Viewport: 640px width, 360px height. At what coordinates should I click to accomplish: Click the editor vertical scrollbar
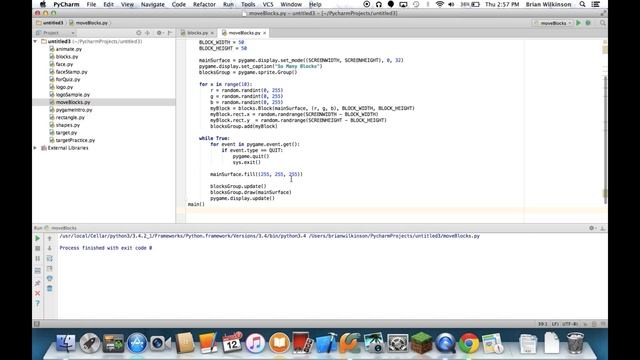(x=605, y=139)
